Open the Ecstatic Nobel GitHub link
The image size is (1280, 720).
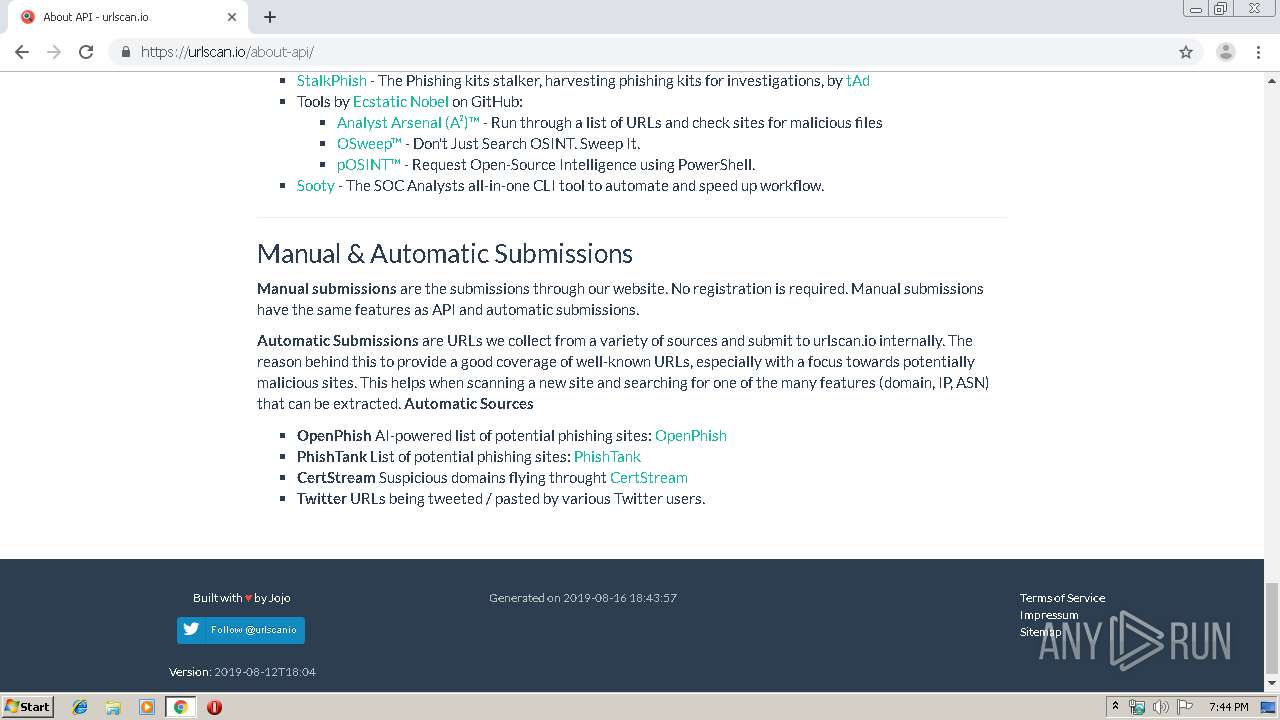(x=401, y=101)
